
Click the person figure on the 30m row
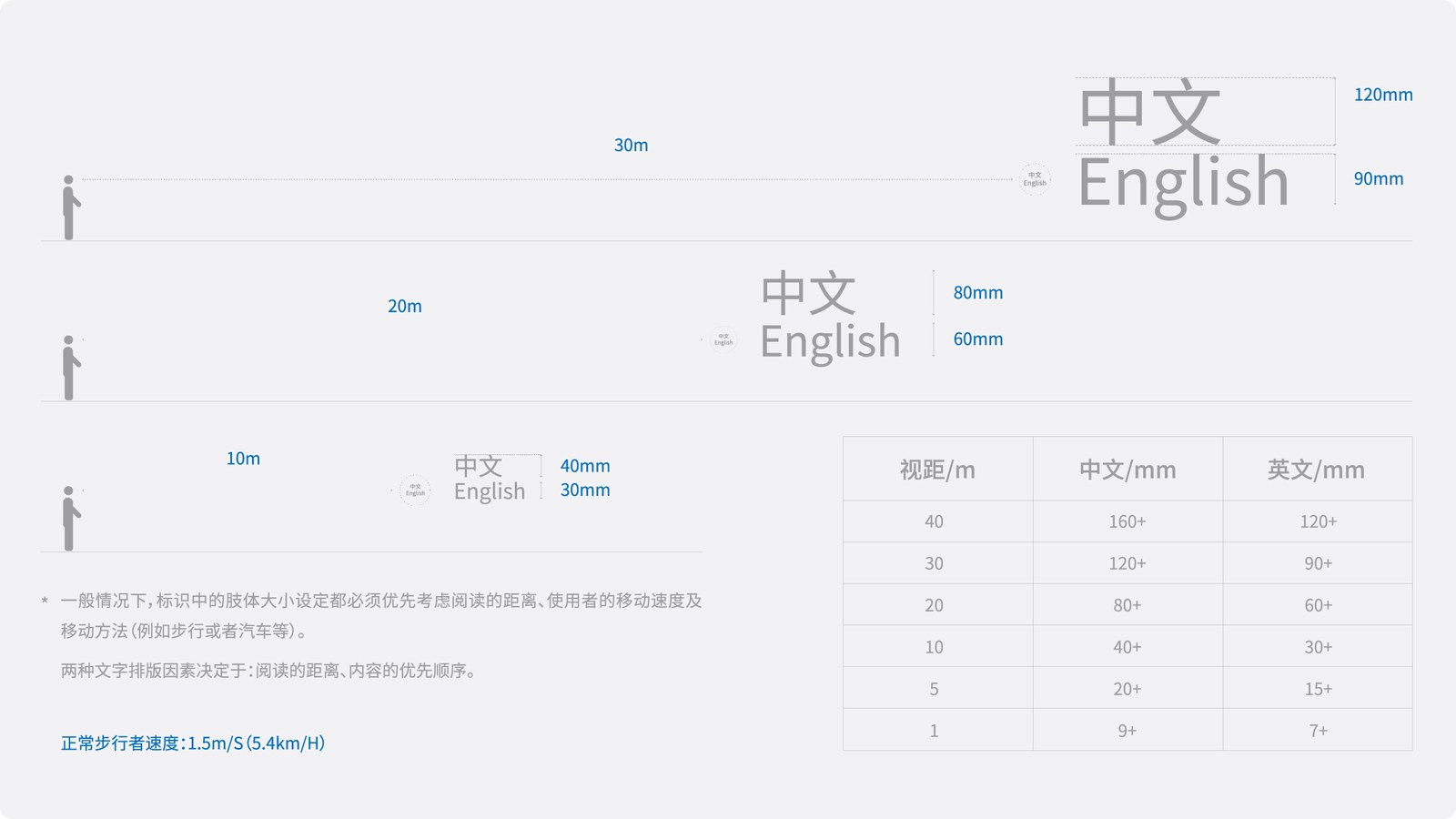(70, 207)
